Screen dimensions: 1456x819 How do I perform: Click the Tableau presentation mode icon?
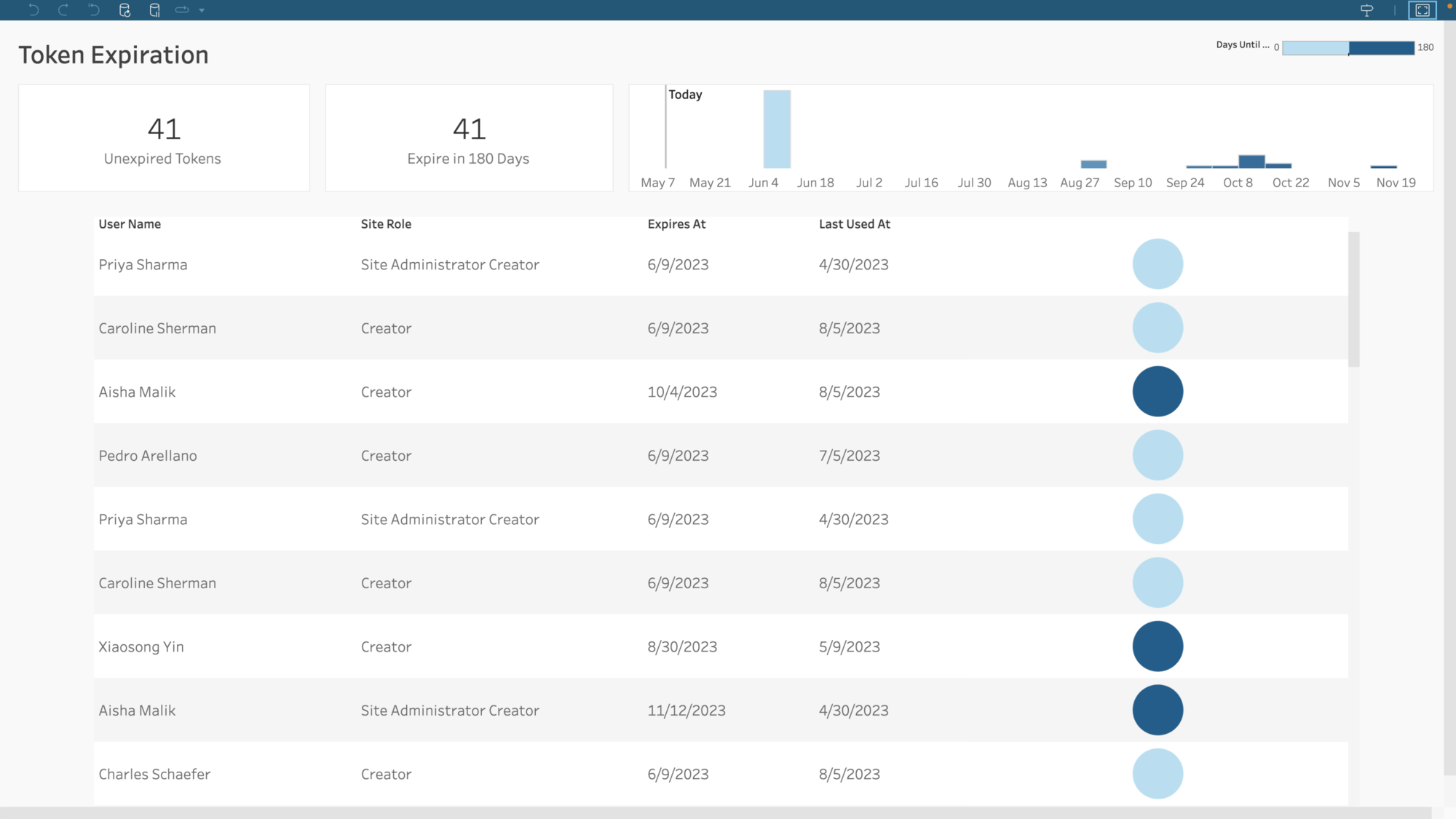coord(1423,10)
